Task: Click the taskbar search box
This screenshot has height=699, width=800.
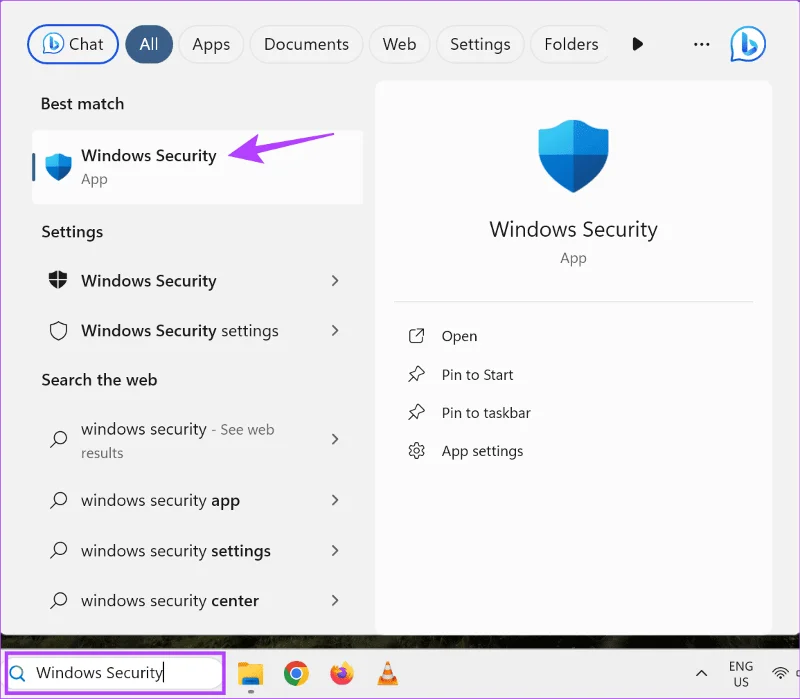Action: (x=115, y=673)
